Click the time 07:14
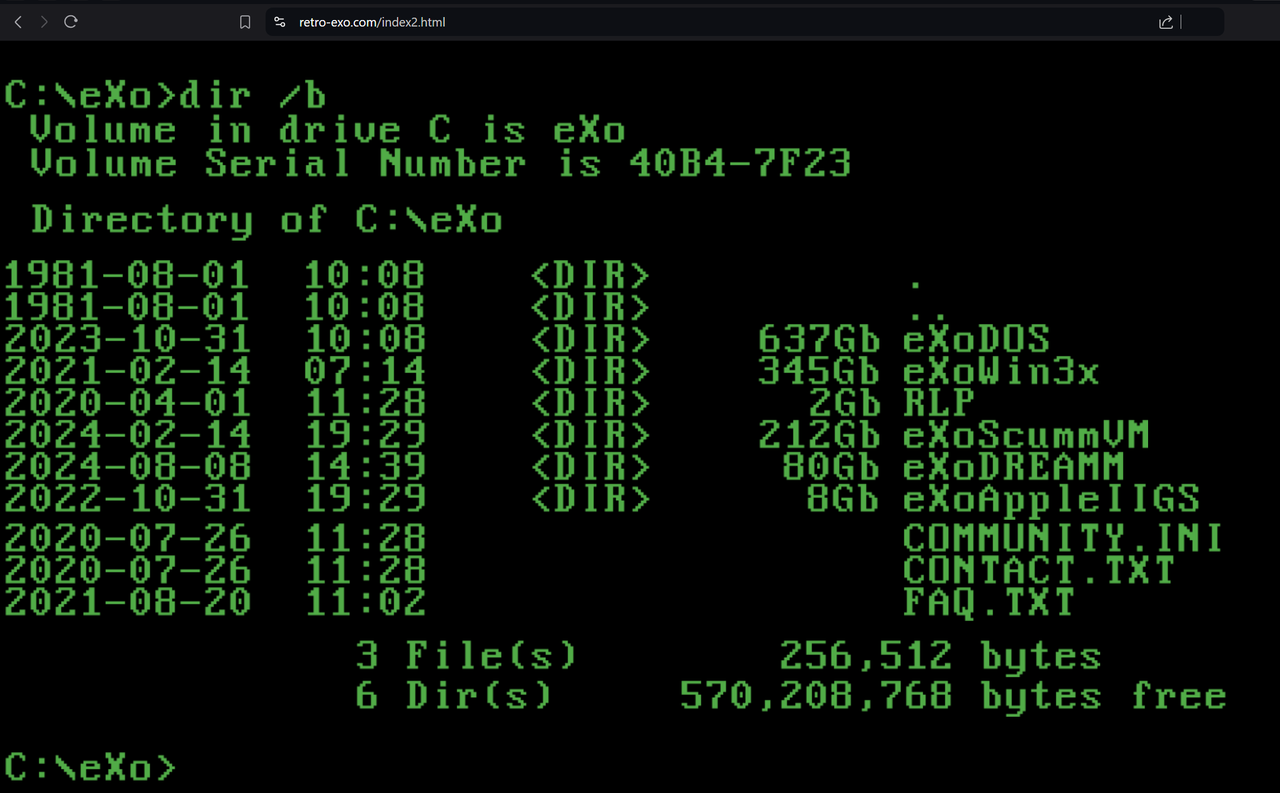The image size is (1280, 793). (365, 371)
